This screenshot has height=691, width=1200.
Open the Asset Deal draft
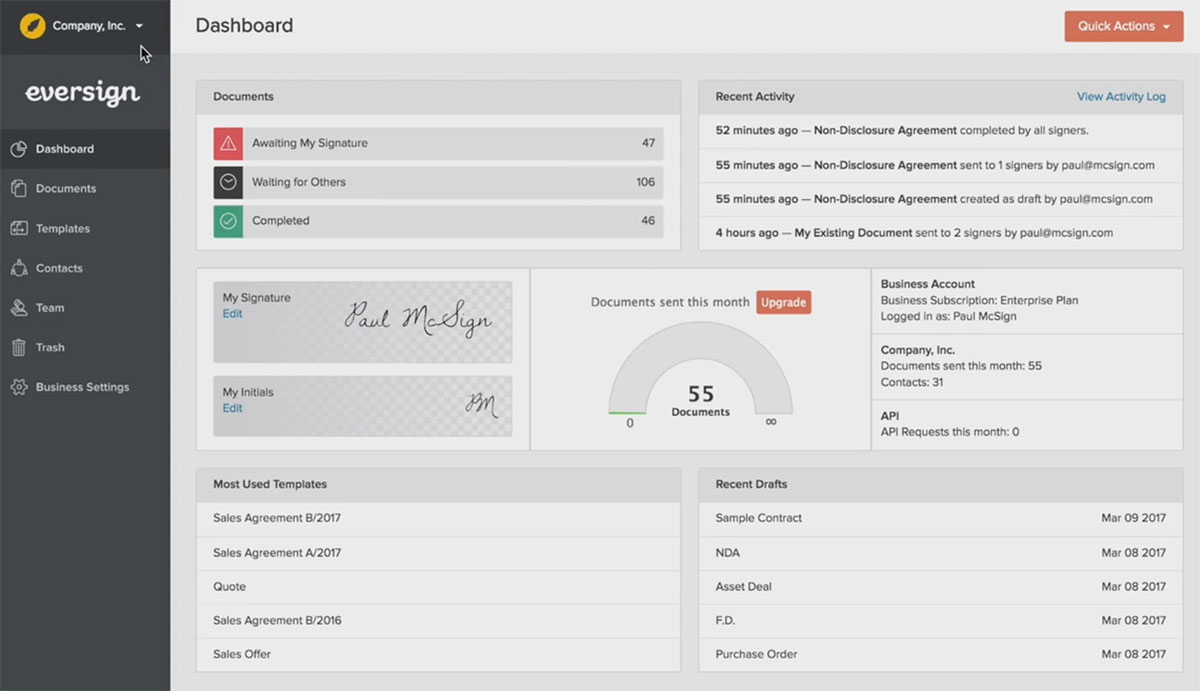click(940, 587)
